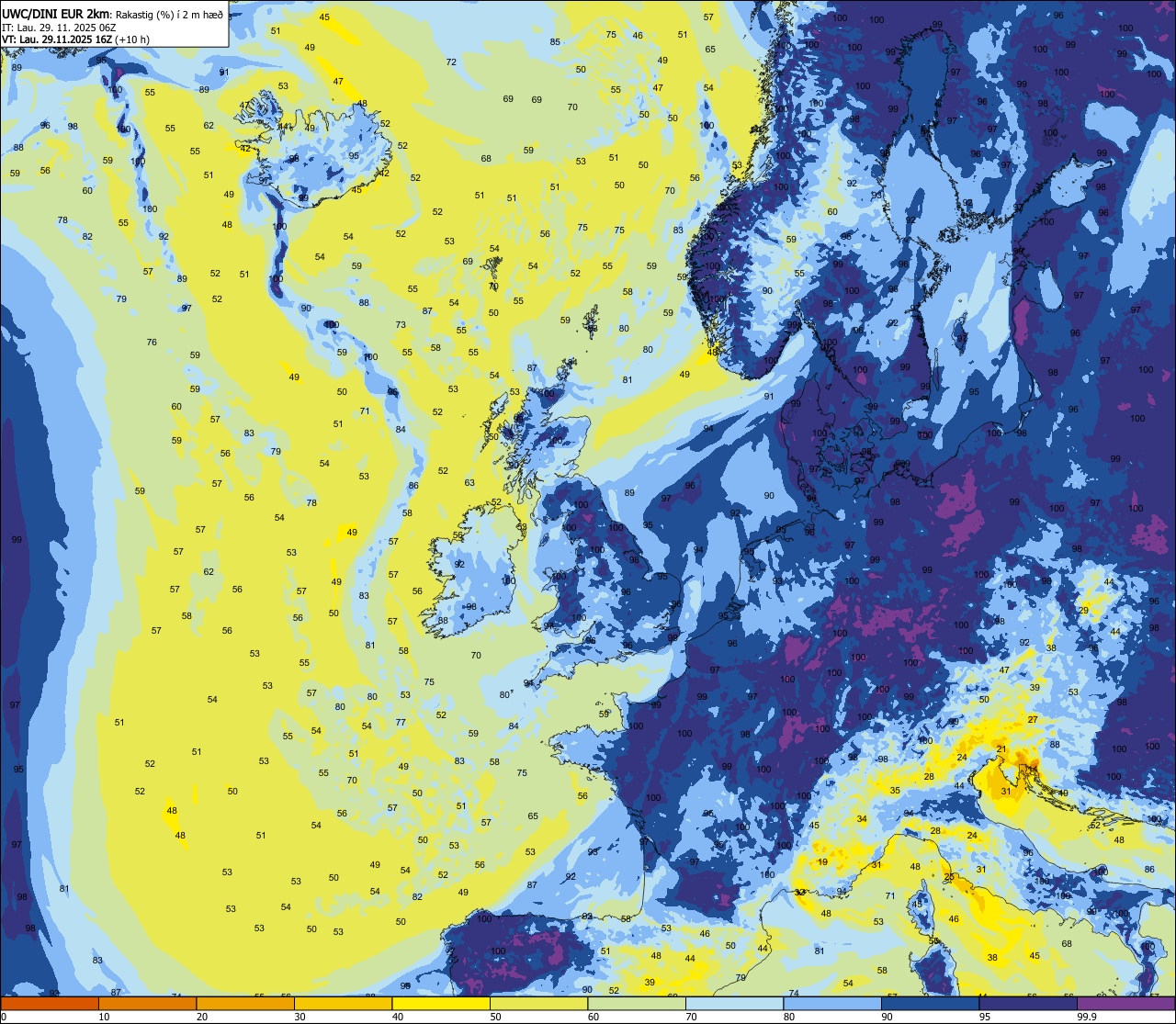Click the 'VT: Lau. 29.11.2025 16Z' line
This screenshot has width=1176, height=1024.
tap(57, 39)
